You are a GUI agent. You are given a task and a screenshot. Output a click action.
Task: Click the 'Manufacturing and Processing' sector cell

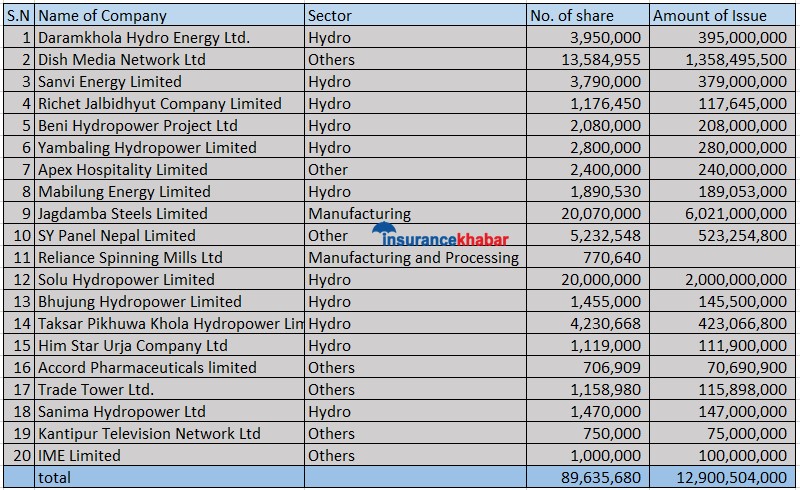(x=413, y=257)
